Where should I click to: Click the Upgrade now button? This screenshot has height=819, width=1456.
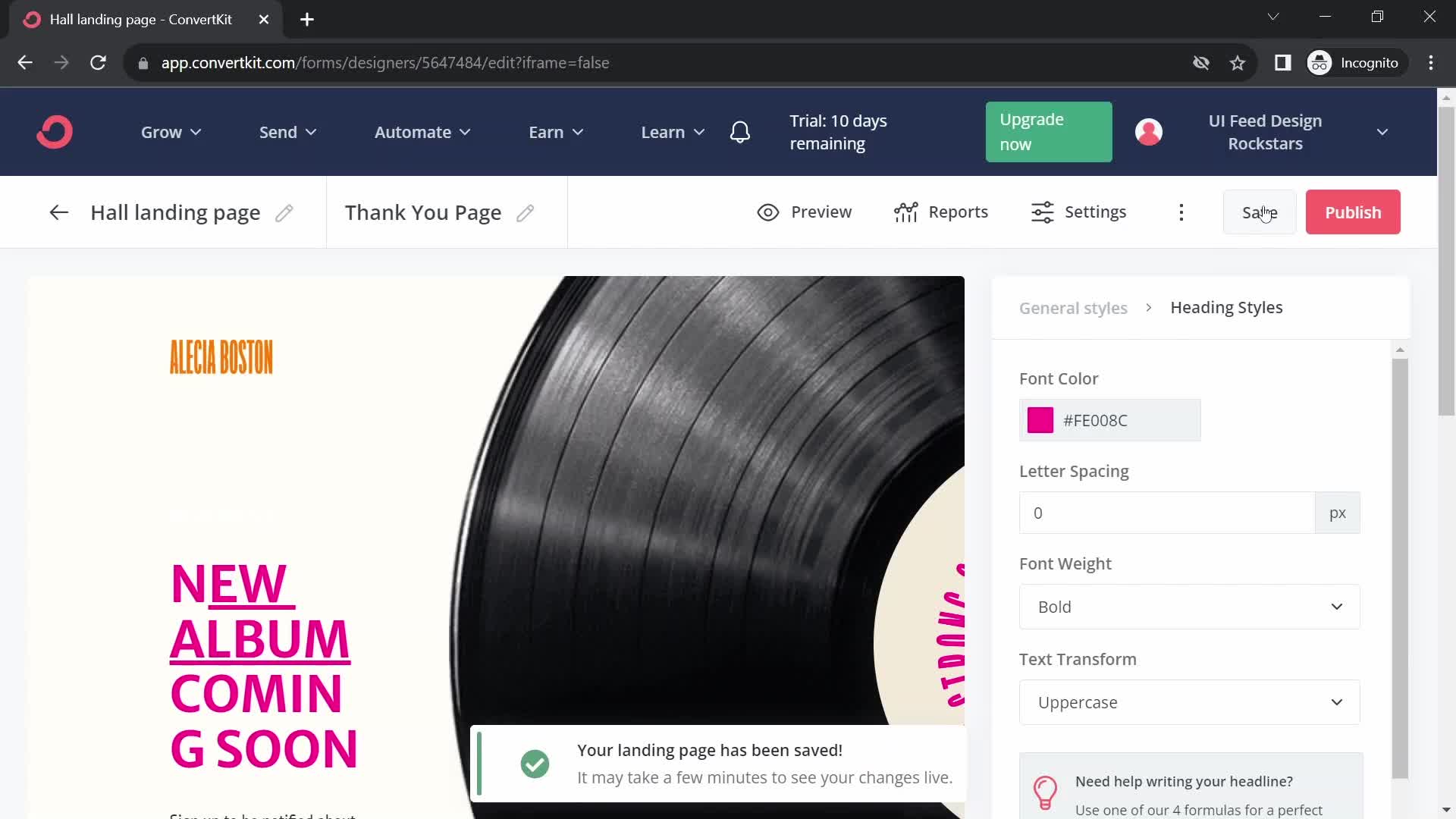[x=1048, y=132]
